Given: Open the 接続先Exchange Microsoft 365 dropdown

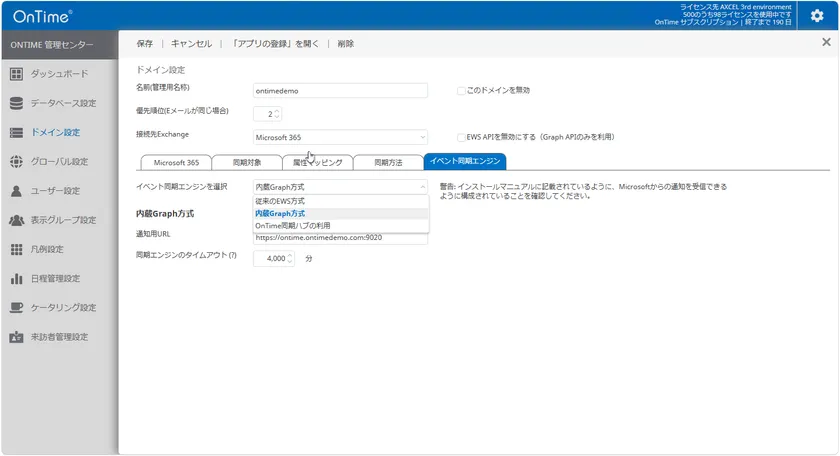Looking at the screenshot, I should (x=340, y=137).
